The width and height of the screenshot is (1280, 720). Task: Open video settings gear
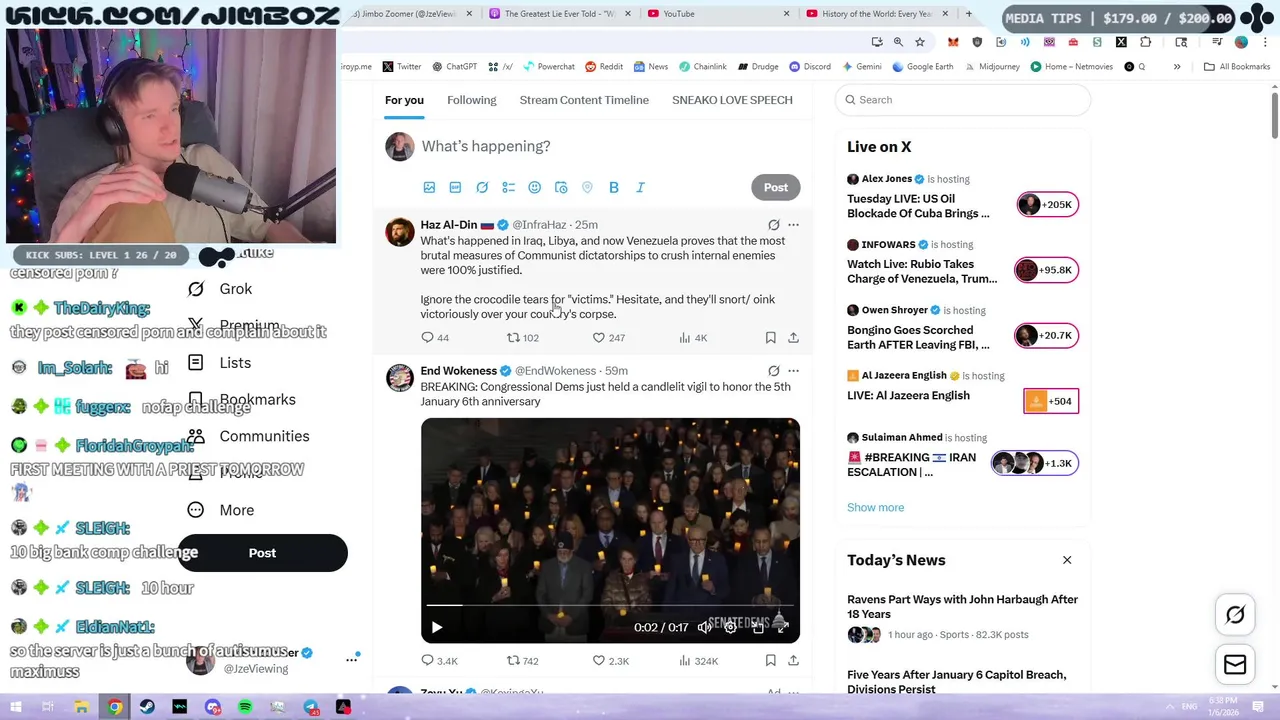coord(730,627)
